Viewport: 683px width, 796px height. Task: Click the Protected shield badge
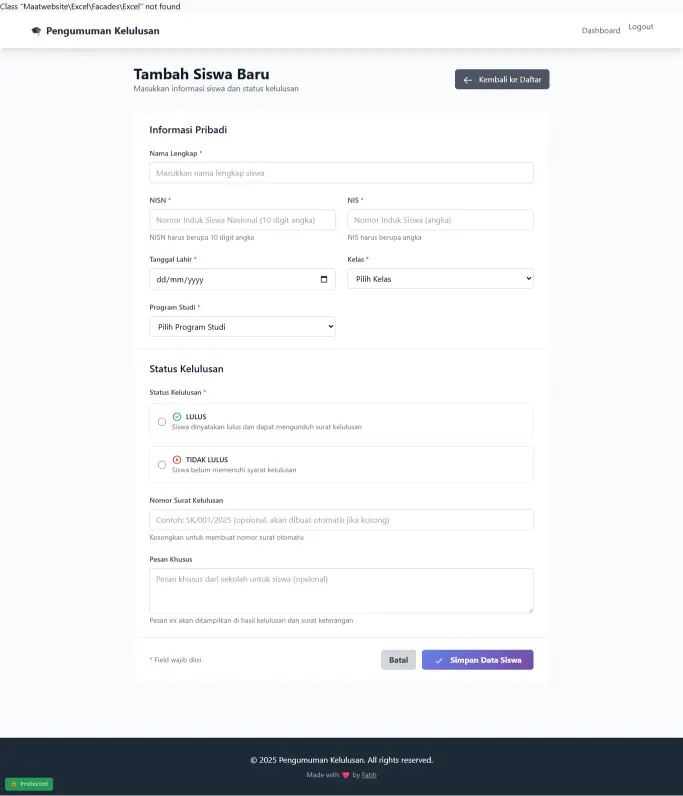[29, 784]
